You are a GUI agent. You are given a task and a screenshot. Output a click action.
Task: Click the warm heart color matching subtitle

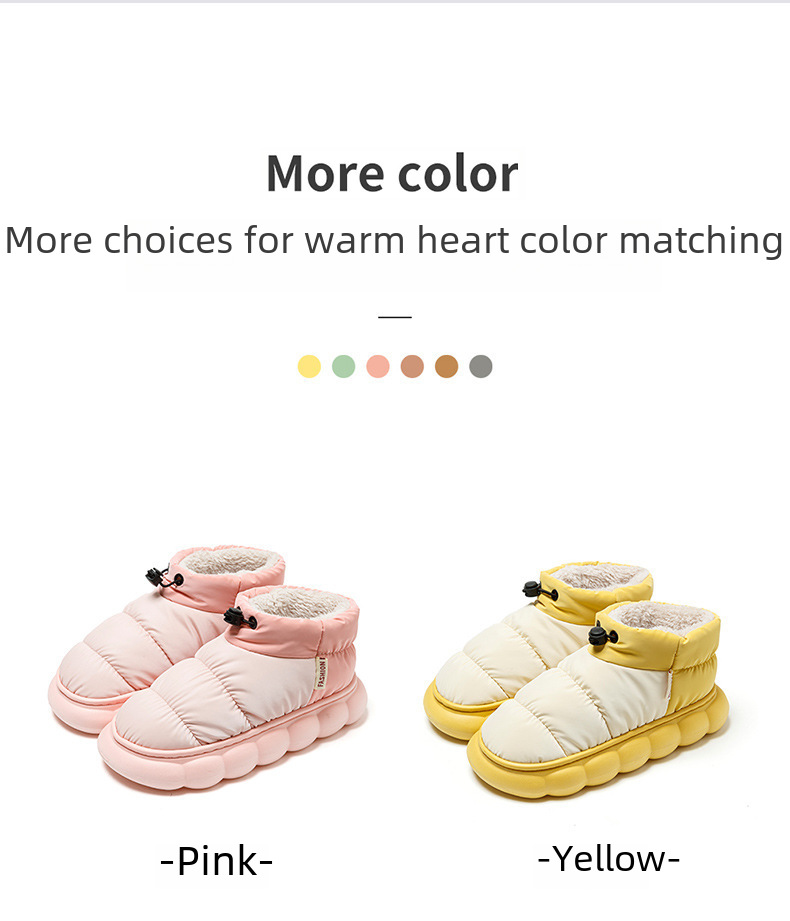point(394,240)
